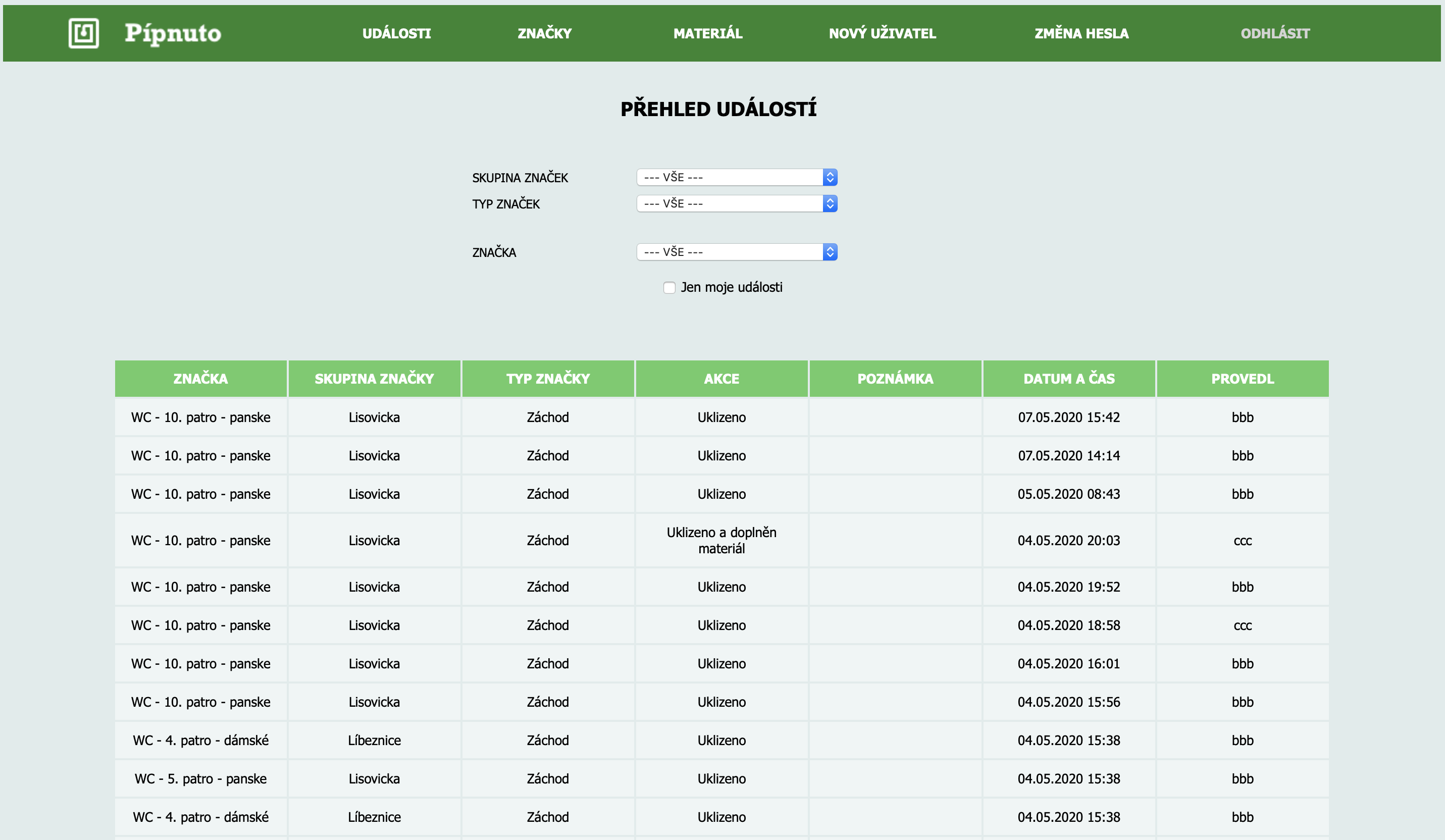Open the TYP ZNAČEK dropdown
Screen dimensions: 1445x840
coord(736,203)
